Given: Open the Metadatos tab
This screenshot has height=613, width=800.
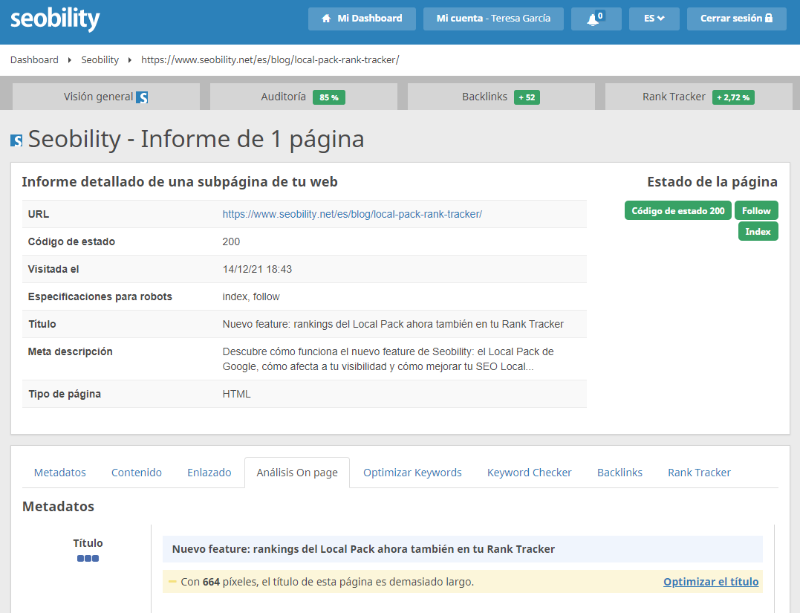Looking at the screenshot, I should coord(60,473).
